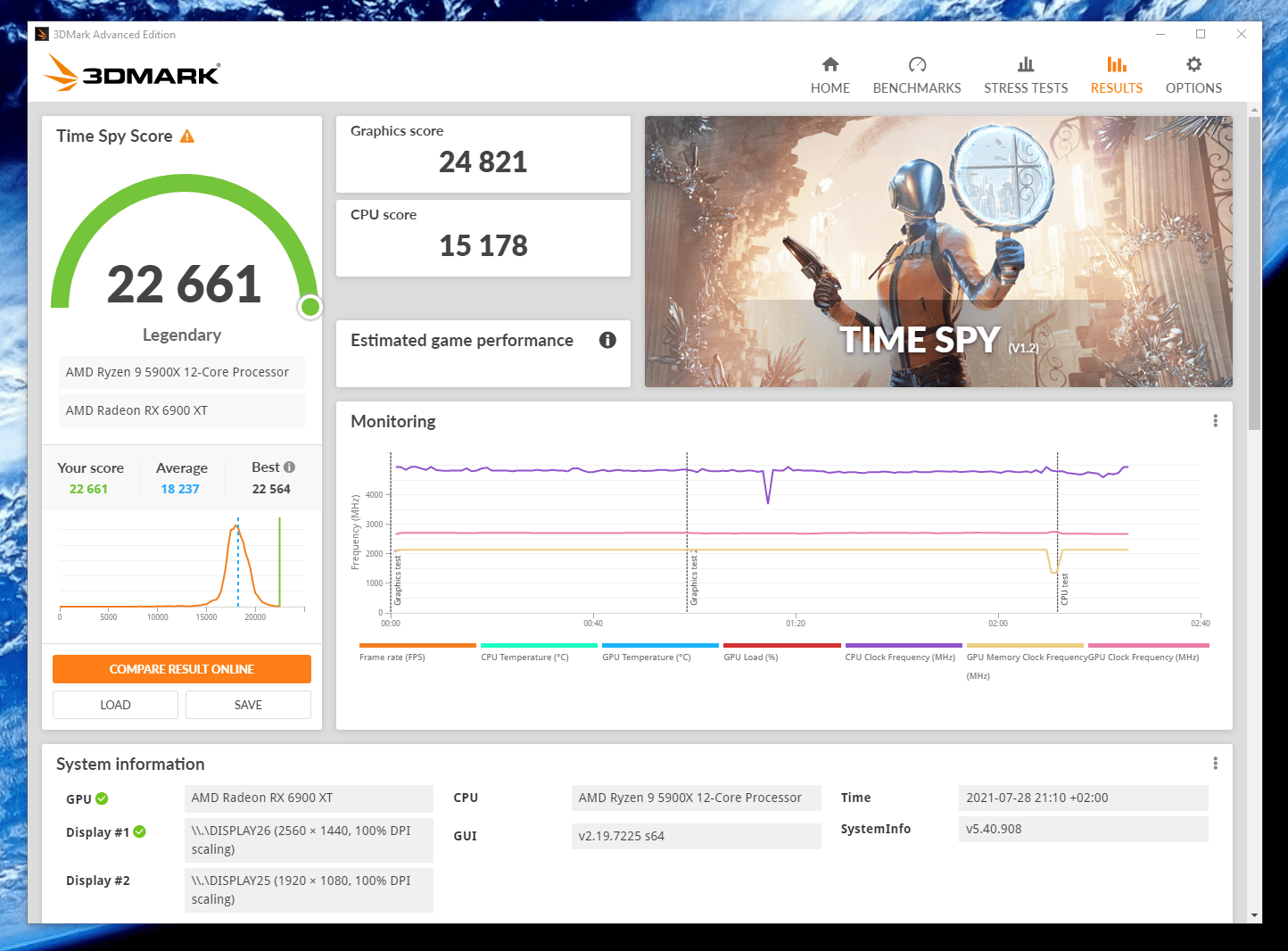
Task: Open the HOME tab
Action: click(x=830, y=75)
